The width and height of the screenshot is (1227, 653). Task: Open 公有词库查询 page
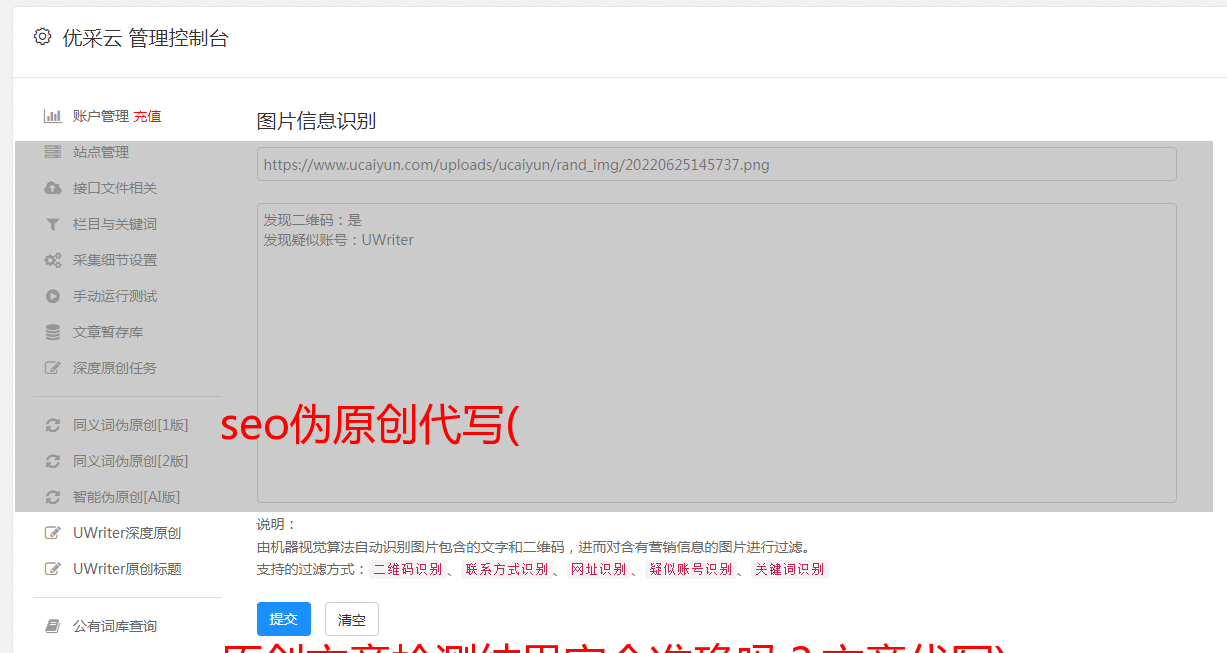pos(115,626)
